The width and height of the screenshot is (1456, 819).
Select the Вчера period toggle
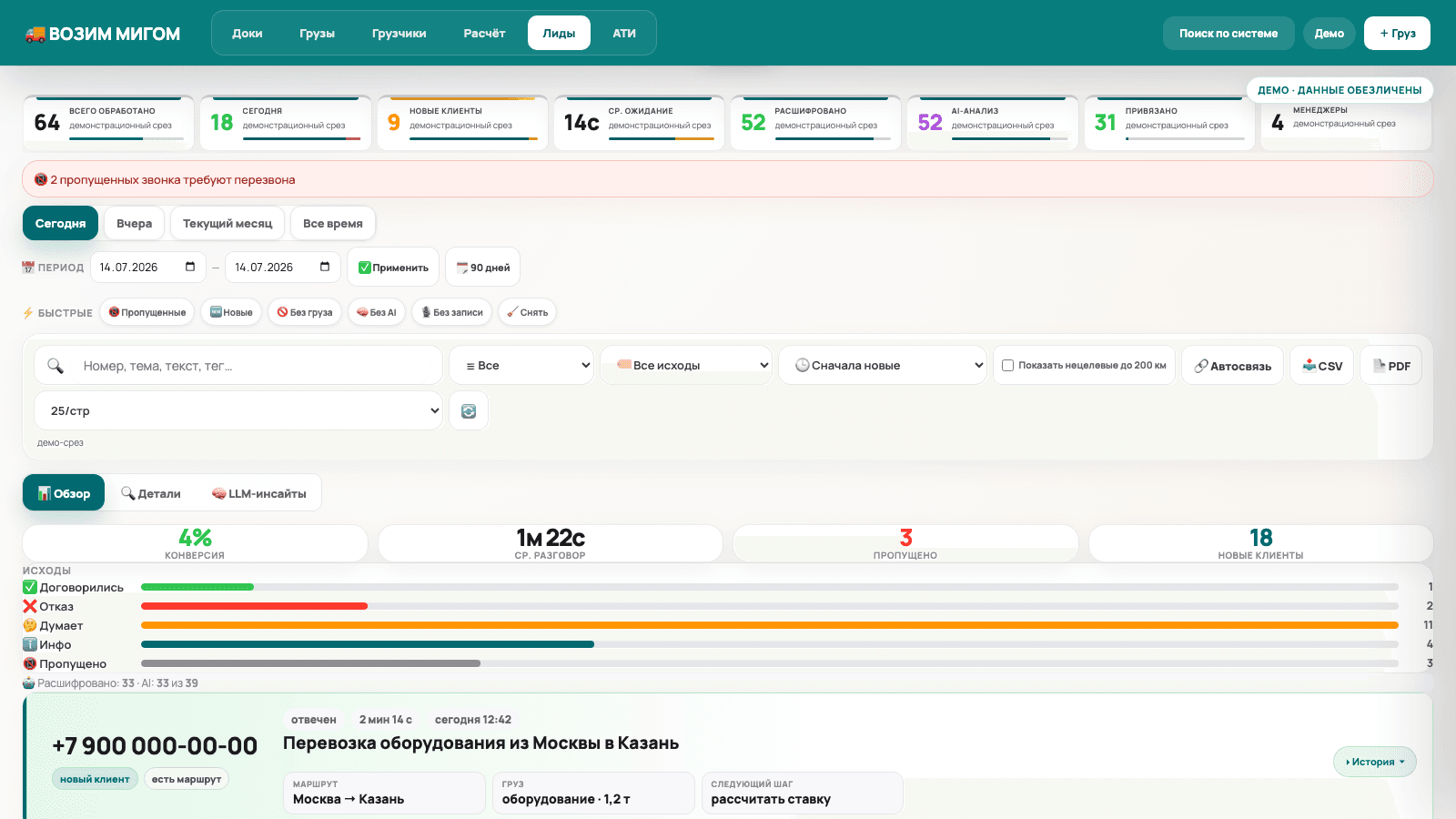[135, 223]
